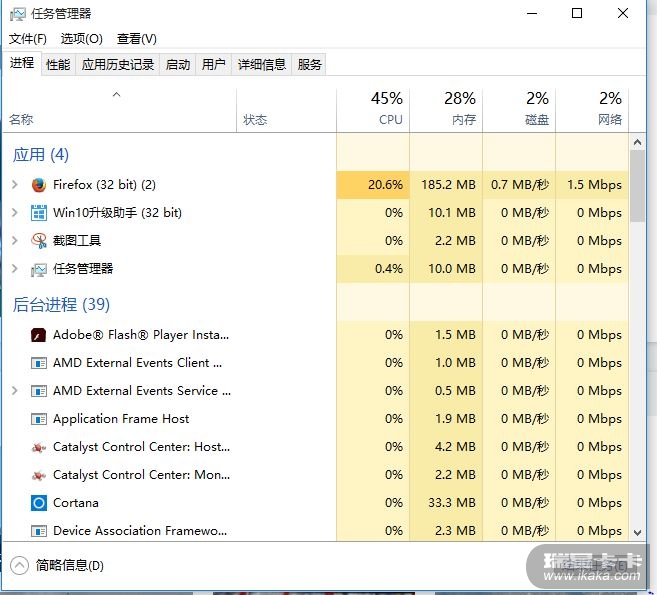Click the Application Frame Host icon

39,419
